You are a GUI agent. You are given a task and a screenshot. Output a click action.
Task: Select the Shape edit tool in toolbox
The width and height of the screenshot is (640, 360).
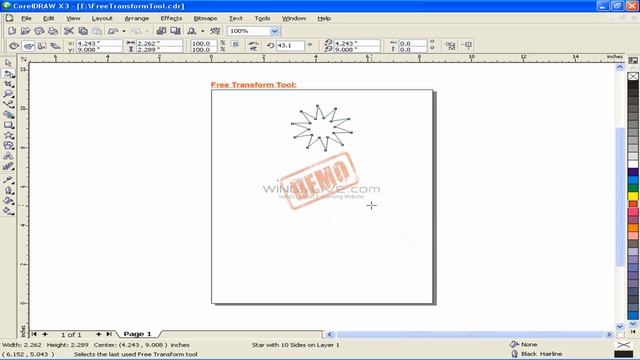coord(8,73)
